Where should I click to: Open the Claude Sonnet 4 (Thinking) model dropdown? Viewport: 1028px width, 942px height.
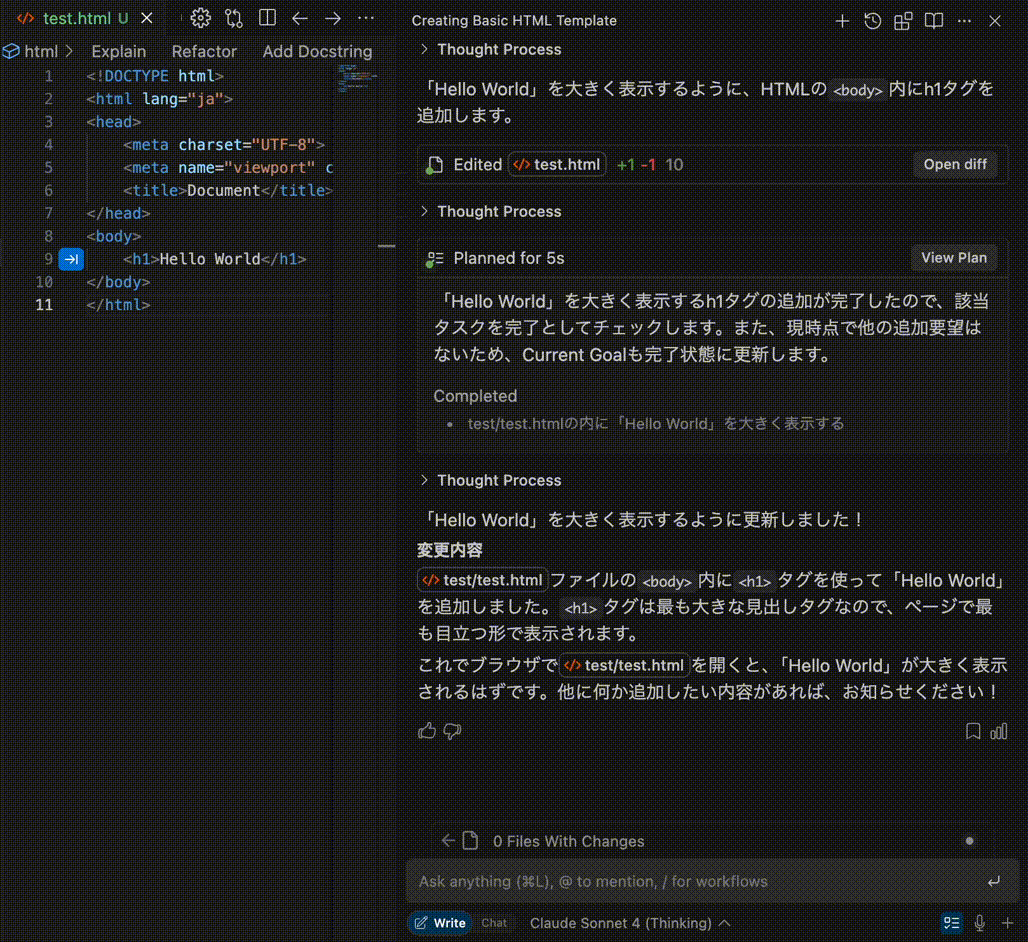pyautogui.click(x=630, y=923)
